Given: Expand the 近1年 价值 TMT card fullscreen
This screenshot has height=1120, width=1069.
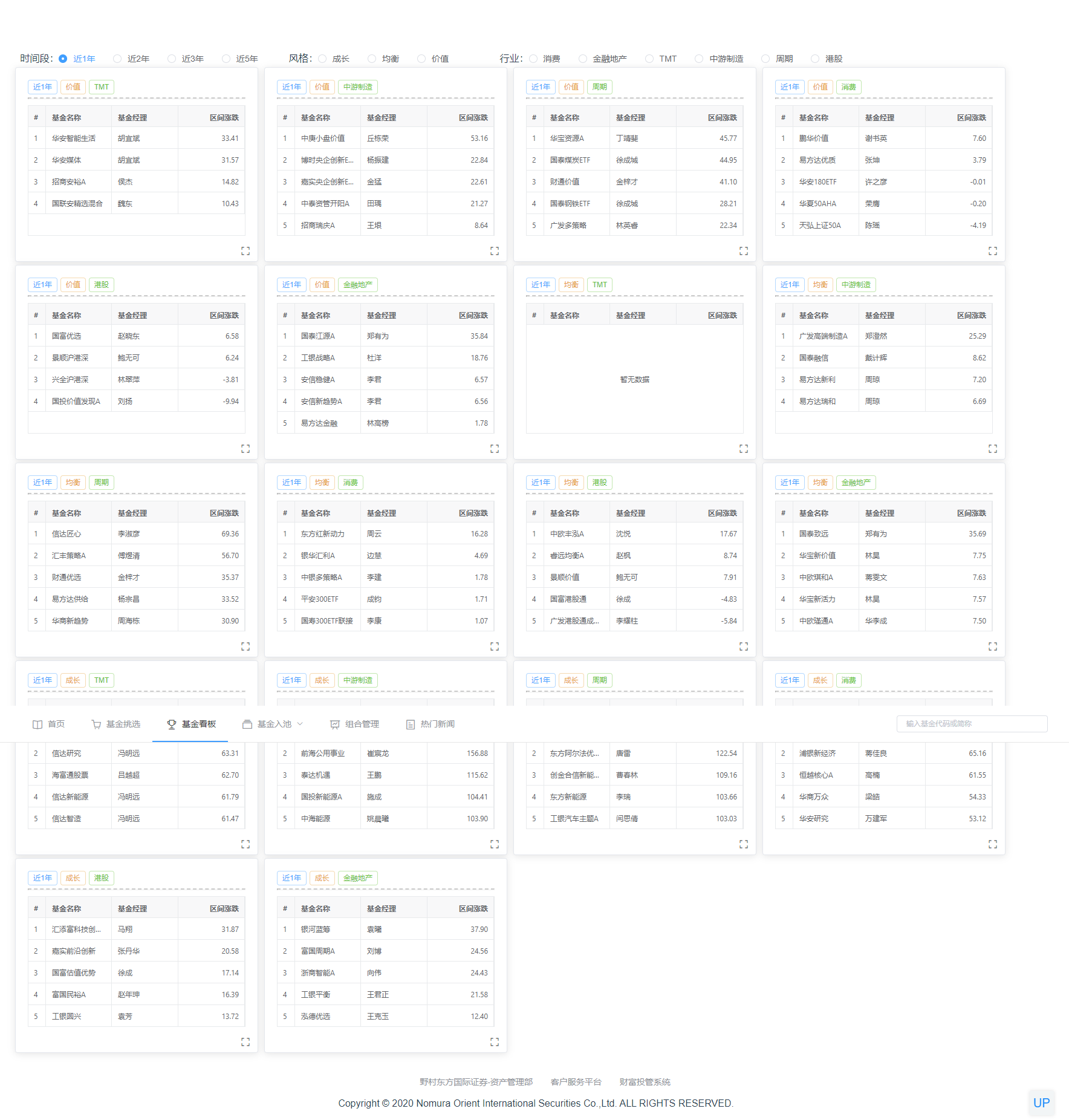Looking at the screenshot, I should tap(245, 251).
